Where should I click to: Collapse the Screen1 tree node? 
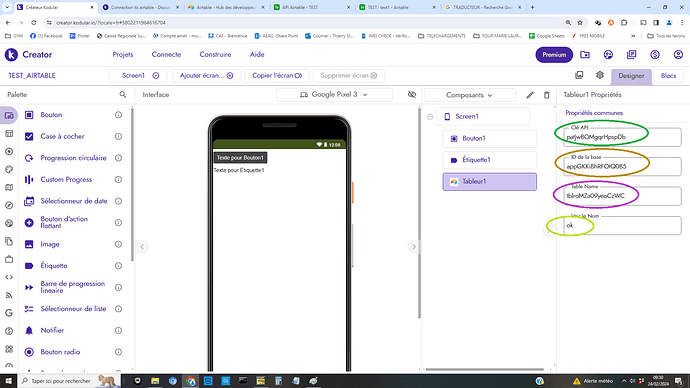click(x=430, y=117)
